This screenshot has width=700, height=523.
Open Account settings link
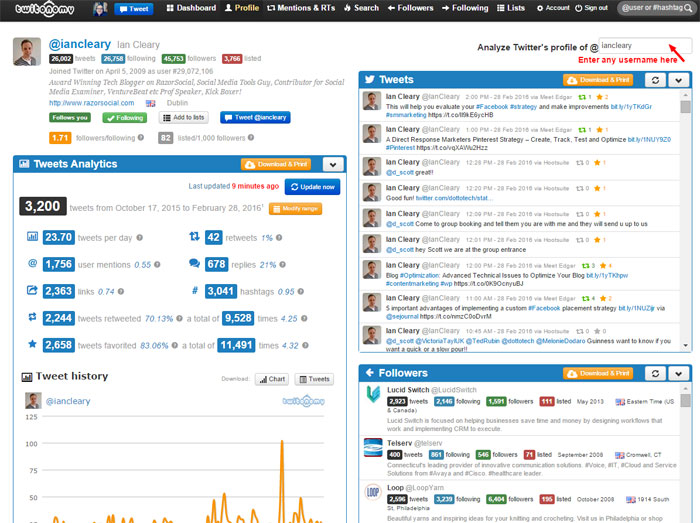[x=553, y=8]
